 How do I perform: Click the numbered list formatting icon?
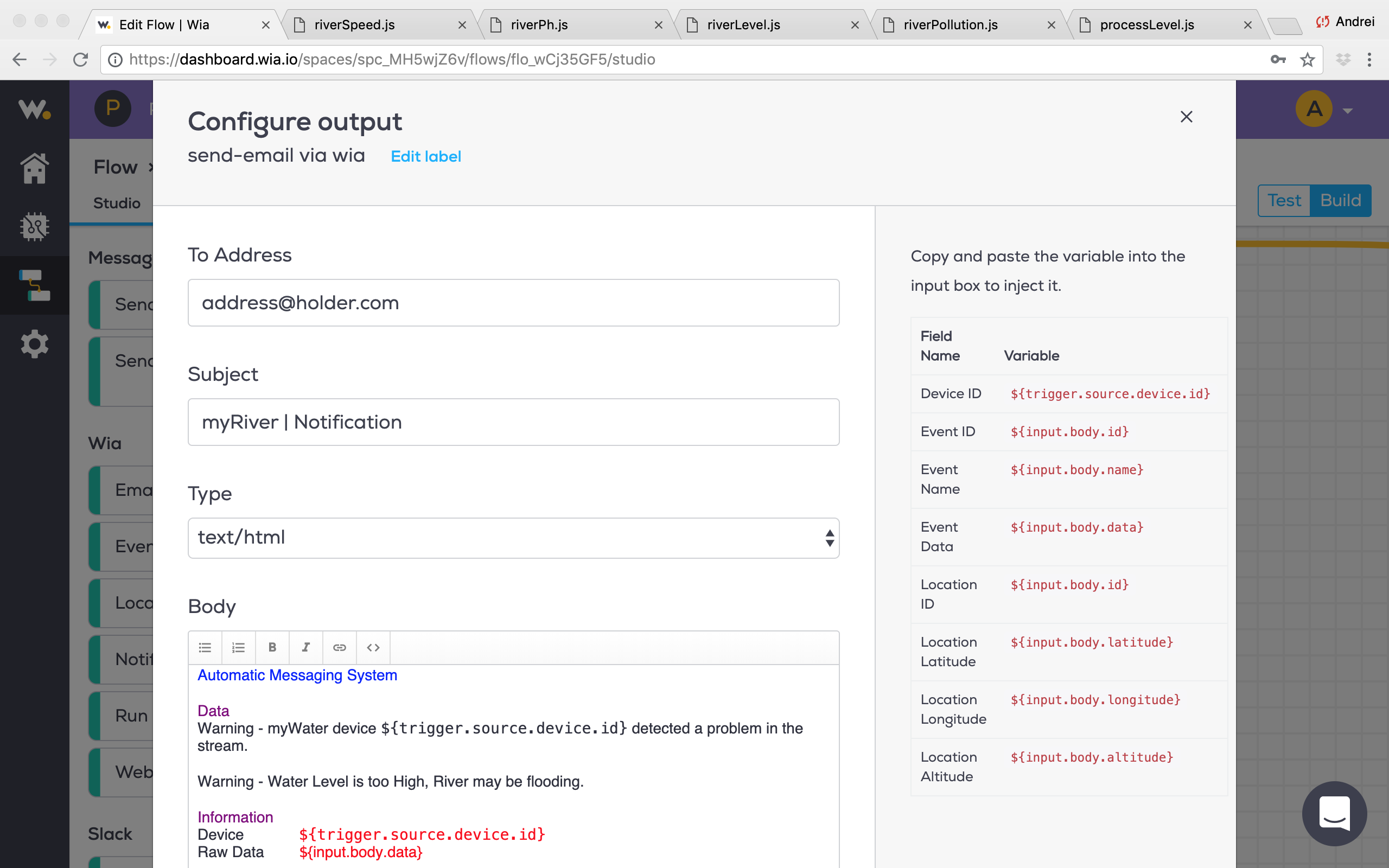[238, 648]
